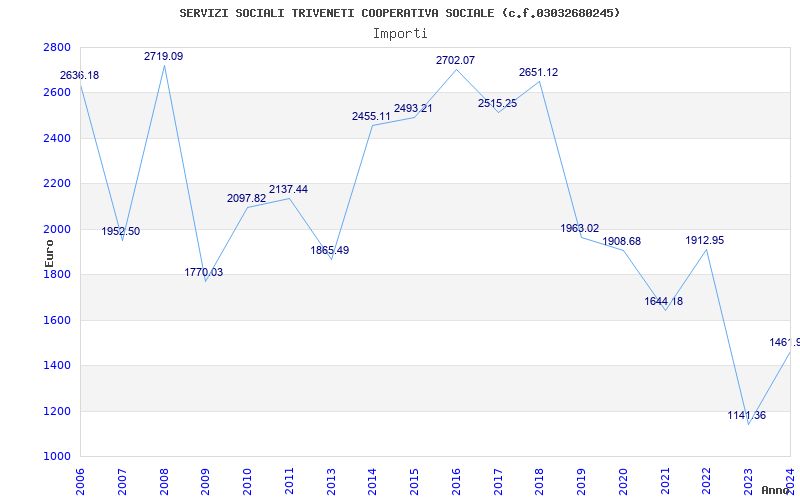Click the Importi subtitle
Viewport: 800px width, 500px height.
[400, 34]
